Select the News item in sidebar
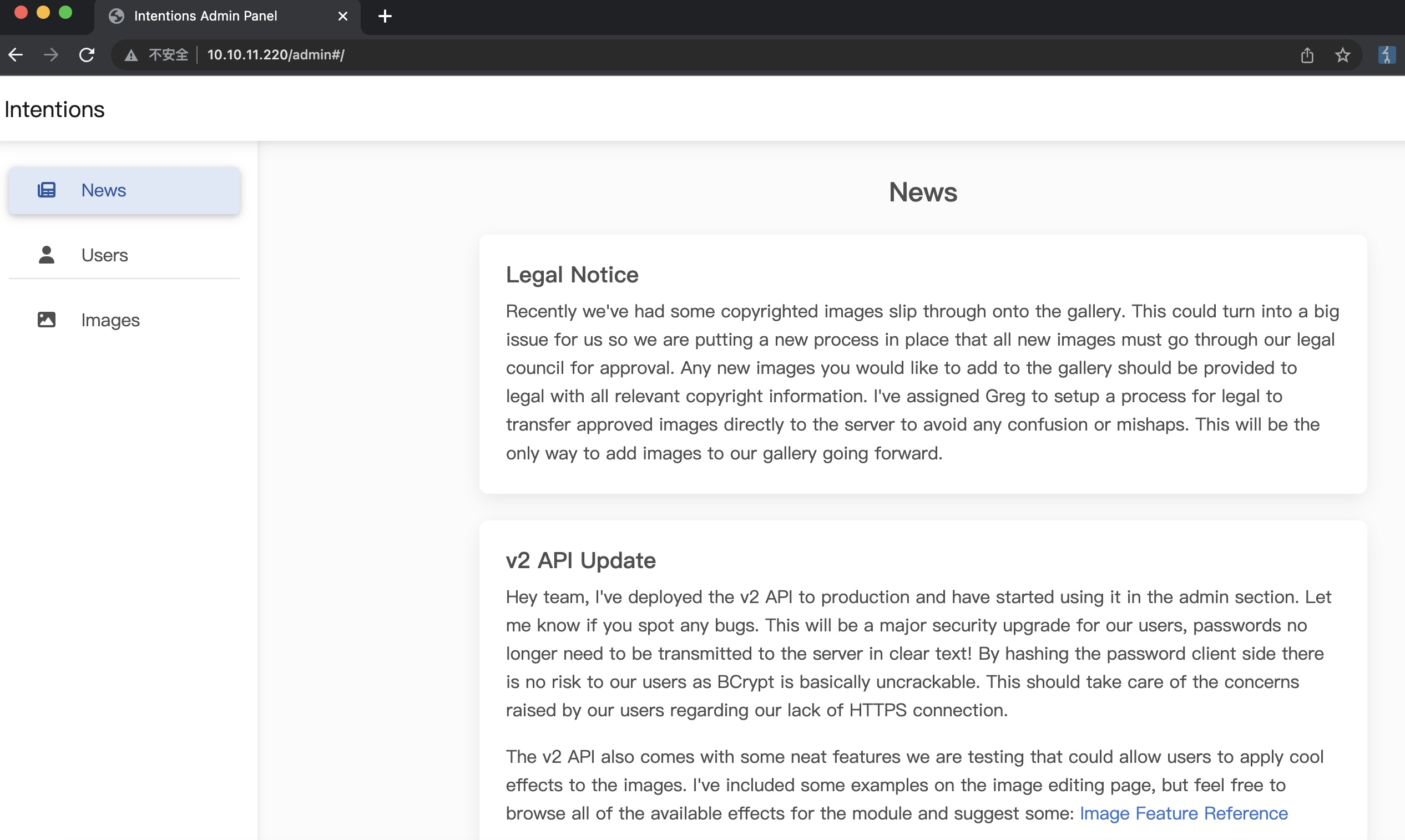 click(104, 190)
